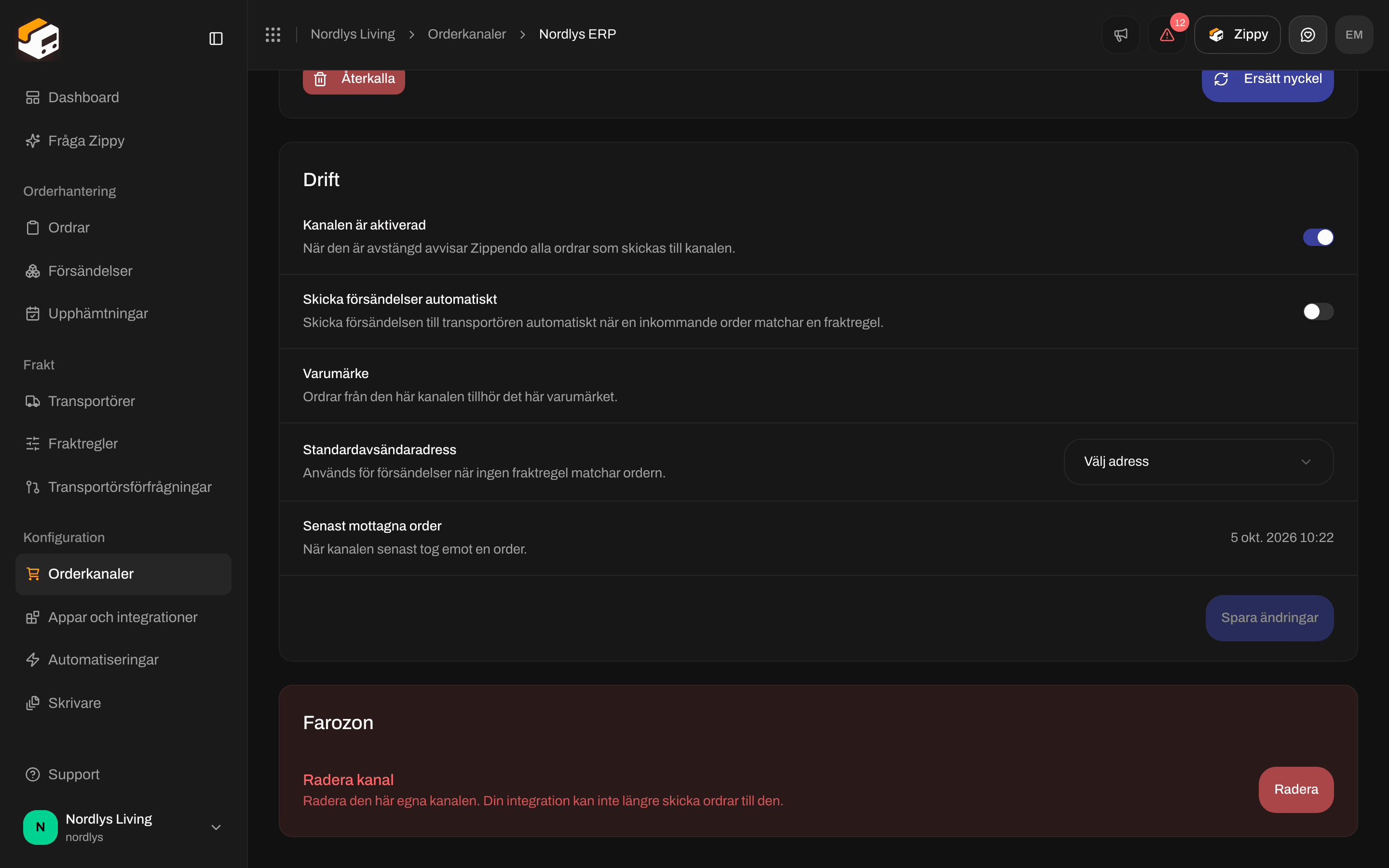The image size is (1389, 868).
Task: Open the announcements megaphone icon
Action: click(x=1120, y=34)
